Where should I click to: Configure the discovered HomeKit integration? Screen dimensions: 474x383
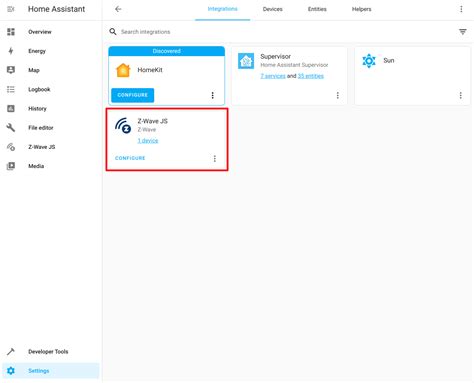click(132, 95)
